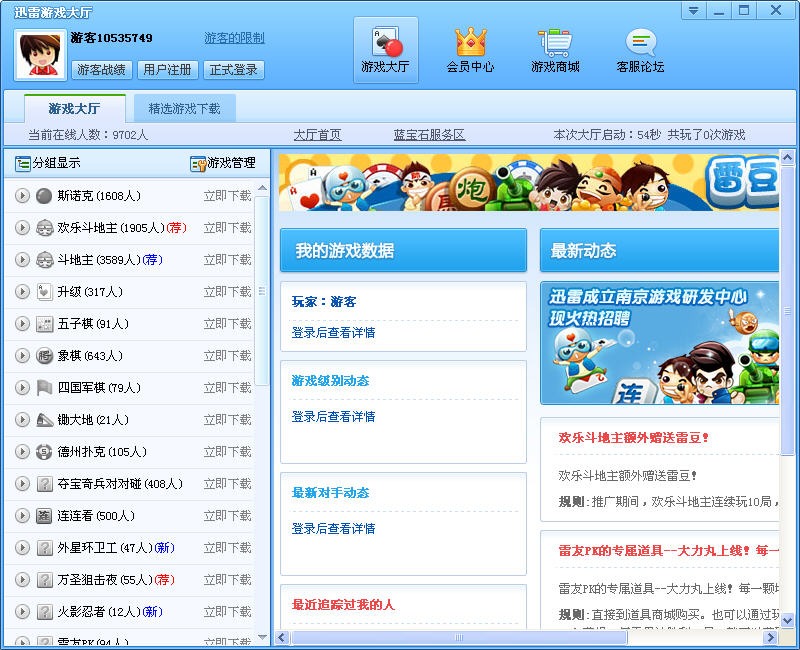Open the 雷友PK的专属道具 news headline

[x=668, y=551]
